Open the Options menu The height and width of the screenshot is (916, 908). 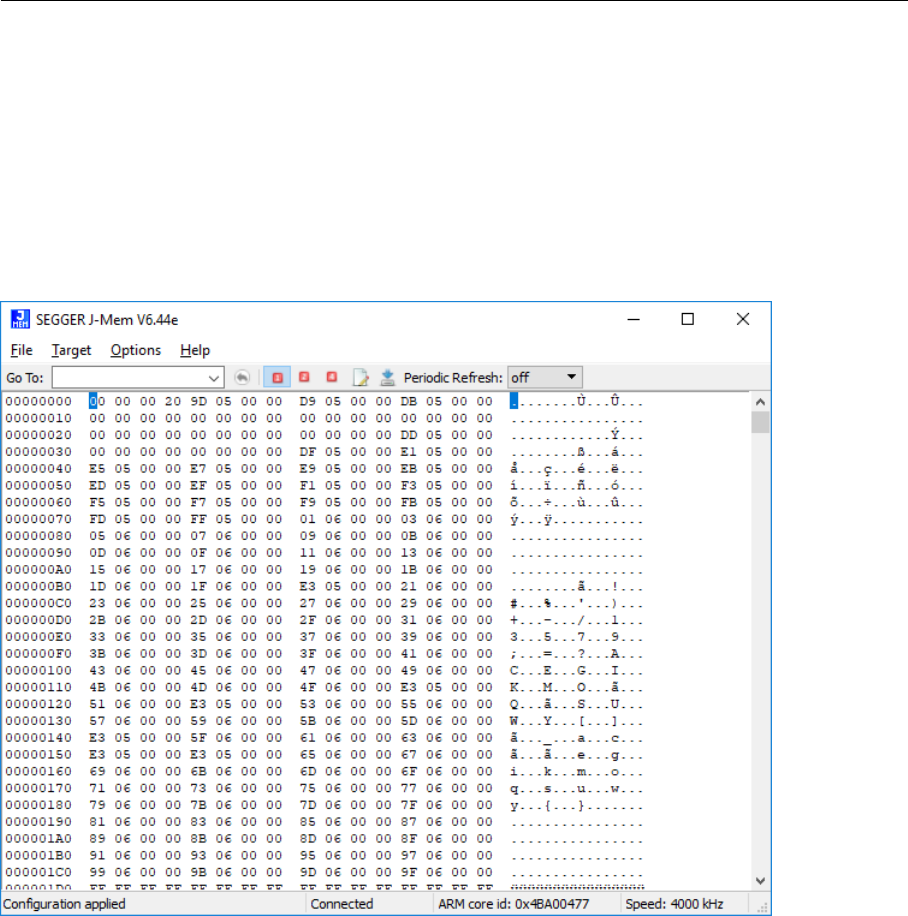135,350
